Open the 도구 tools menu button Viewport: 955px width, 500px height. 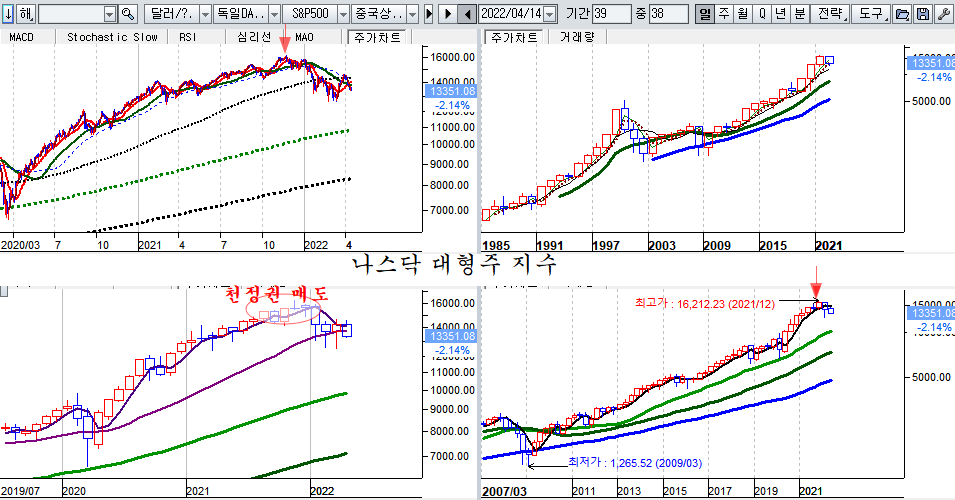click(x=870, y=15)
